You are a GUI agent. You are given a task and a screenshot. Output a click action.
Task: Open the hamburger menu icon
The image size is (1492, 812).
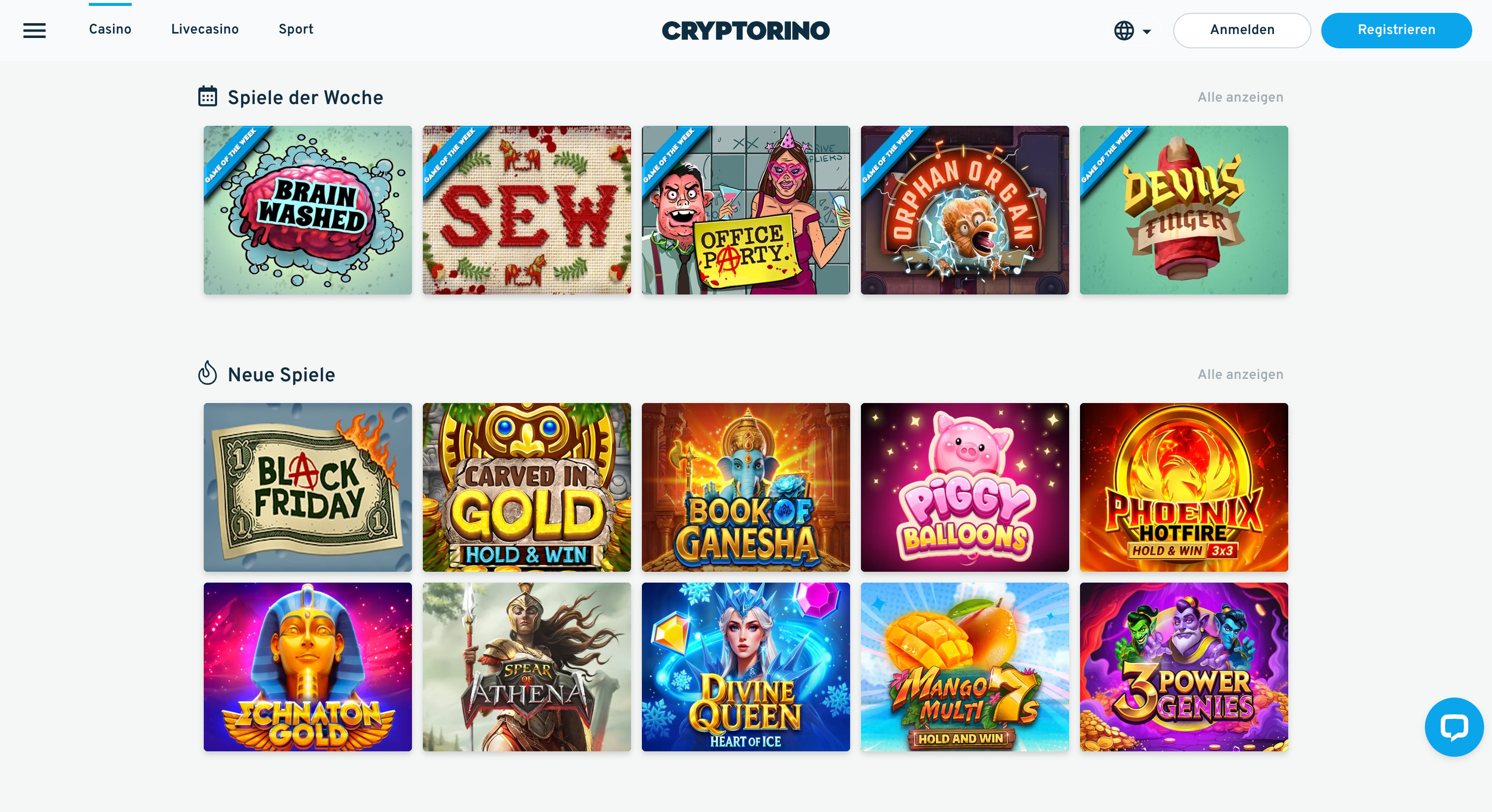(34, 30)
